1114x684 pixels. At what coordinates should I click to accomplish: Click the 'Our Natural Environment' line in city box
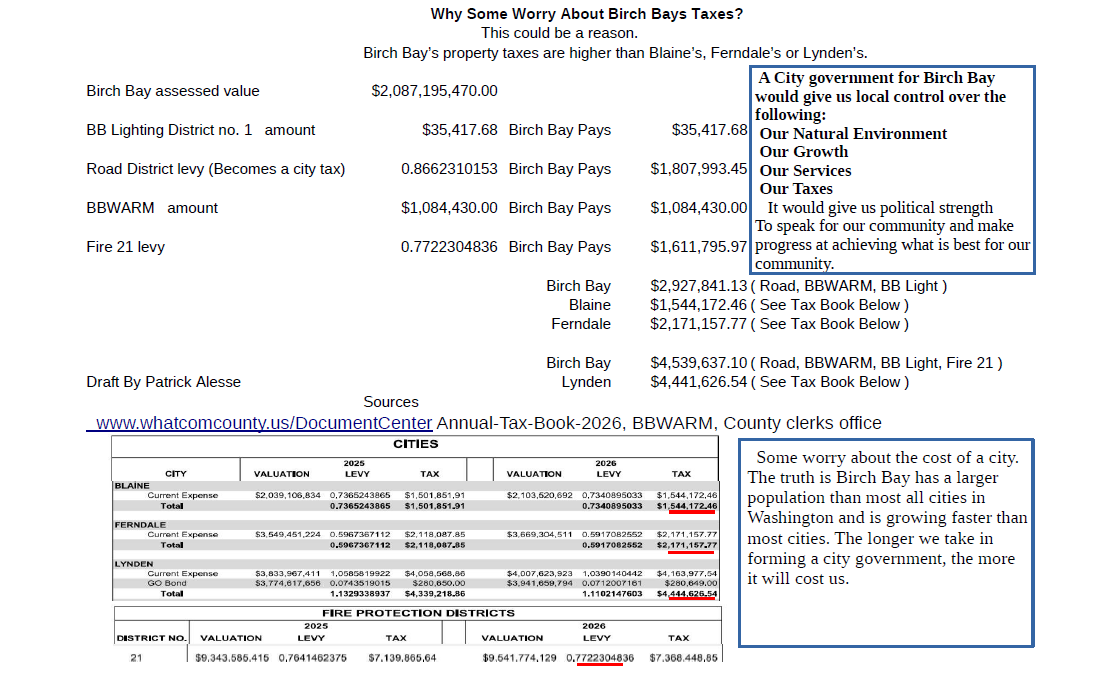click(853, 134)
